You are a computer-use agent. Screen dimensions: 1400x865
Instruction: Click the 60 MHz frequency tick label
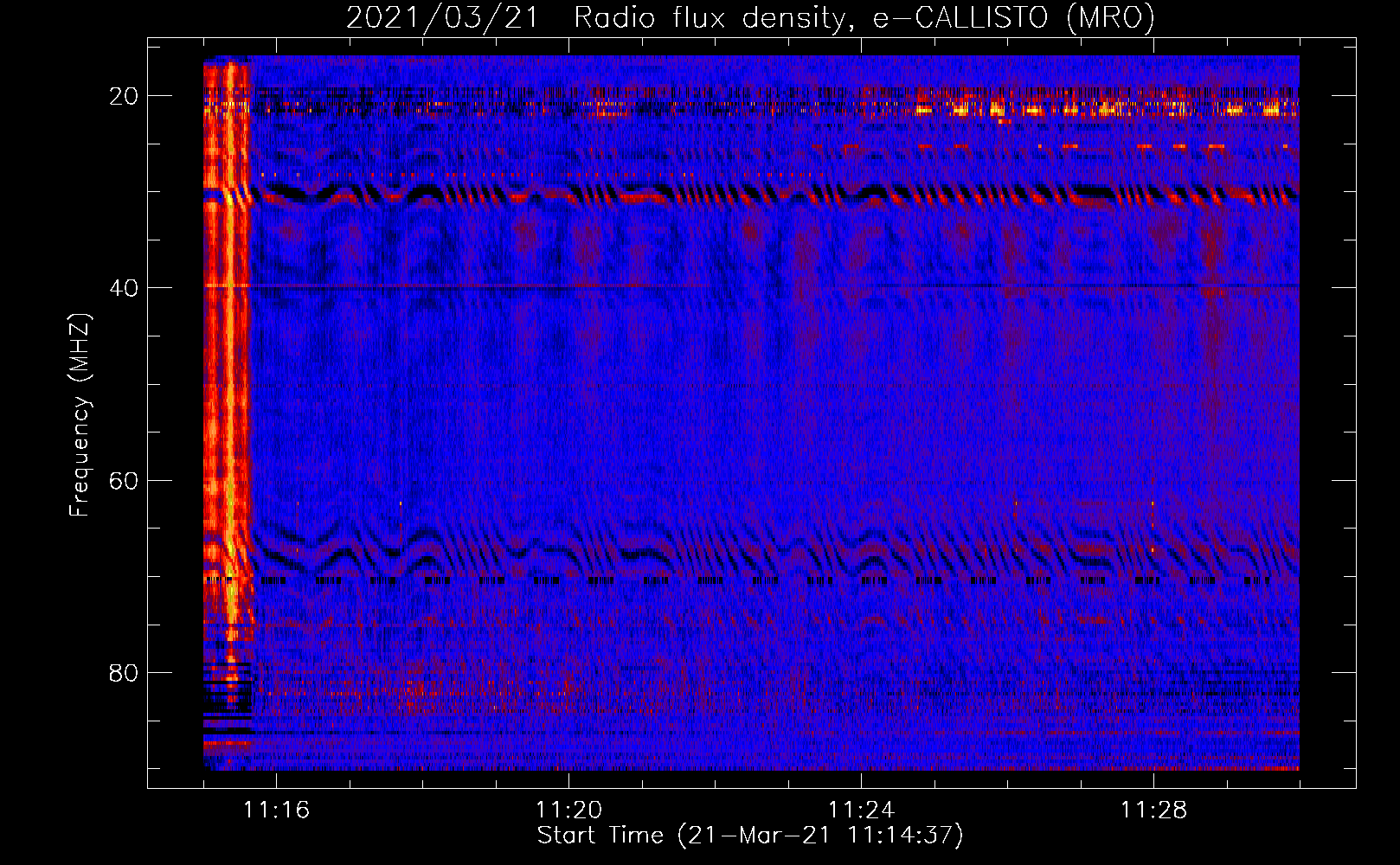124,481
